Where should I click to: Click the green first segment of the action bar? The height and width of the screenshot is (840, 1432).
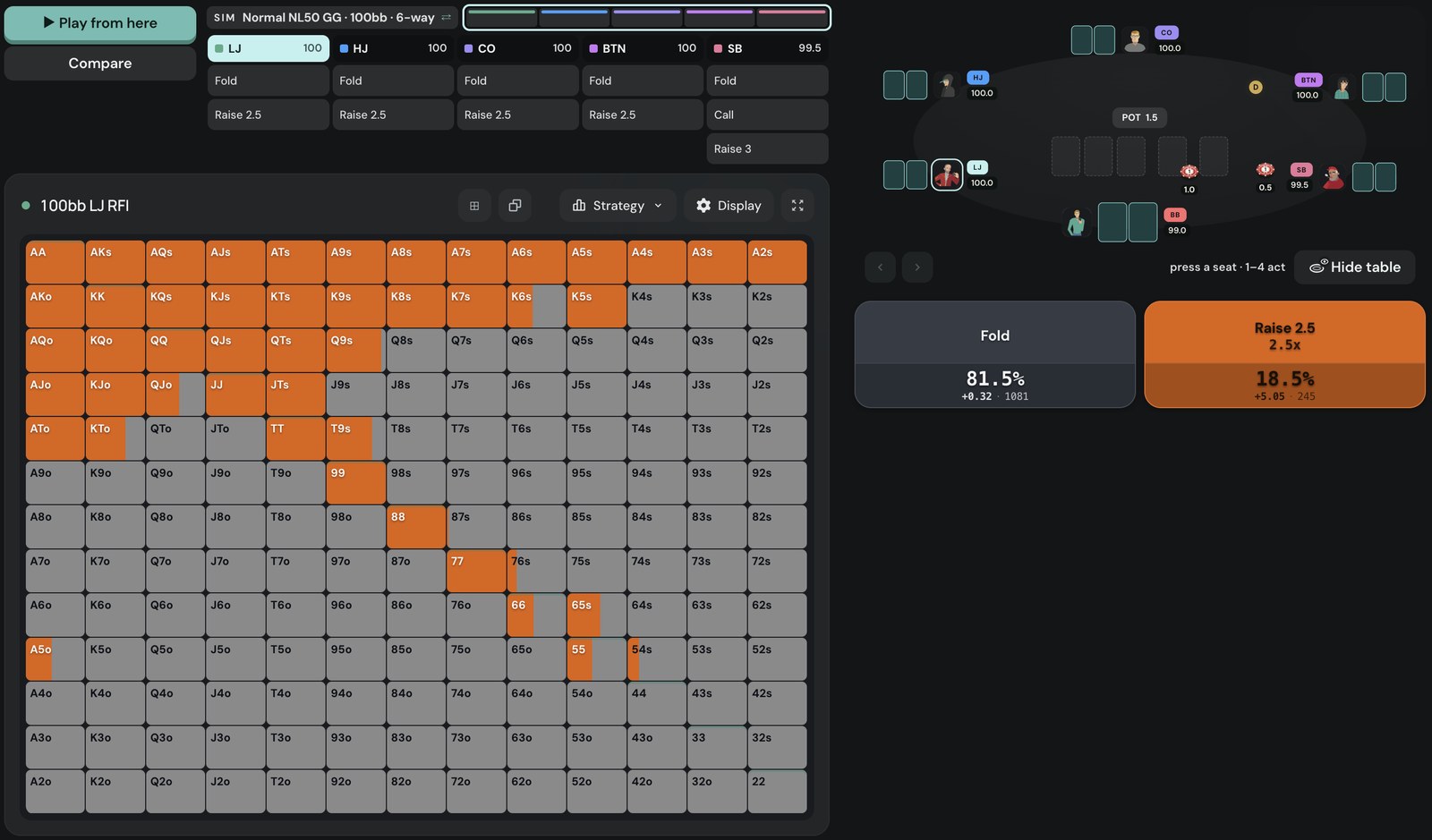click(502, 17)
